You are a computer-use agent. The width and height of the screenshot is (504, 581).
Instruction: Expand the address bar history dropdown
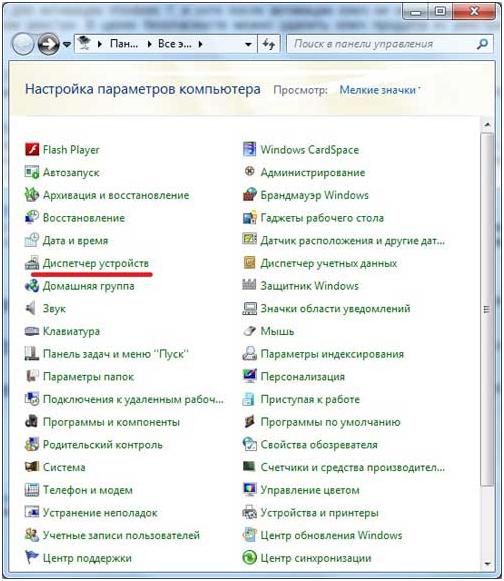pyautogui.click(x=248, y=44)
